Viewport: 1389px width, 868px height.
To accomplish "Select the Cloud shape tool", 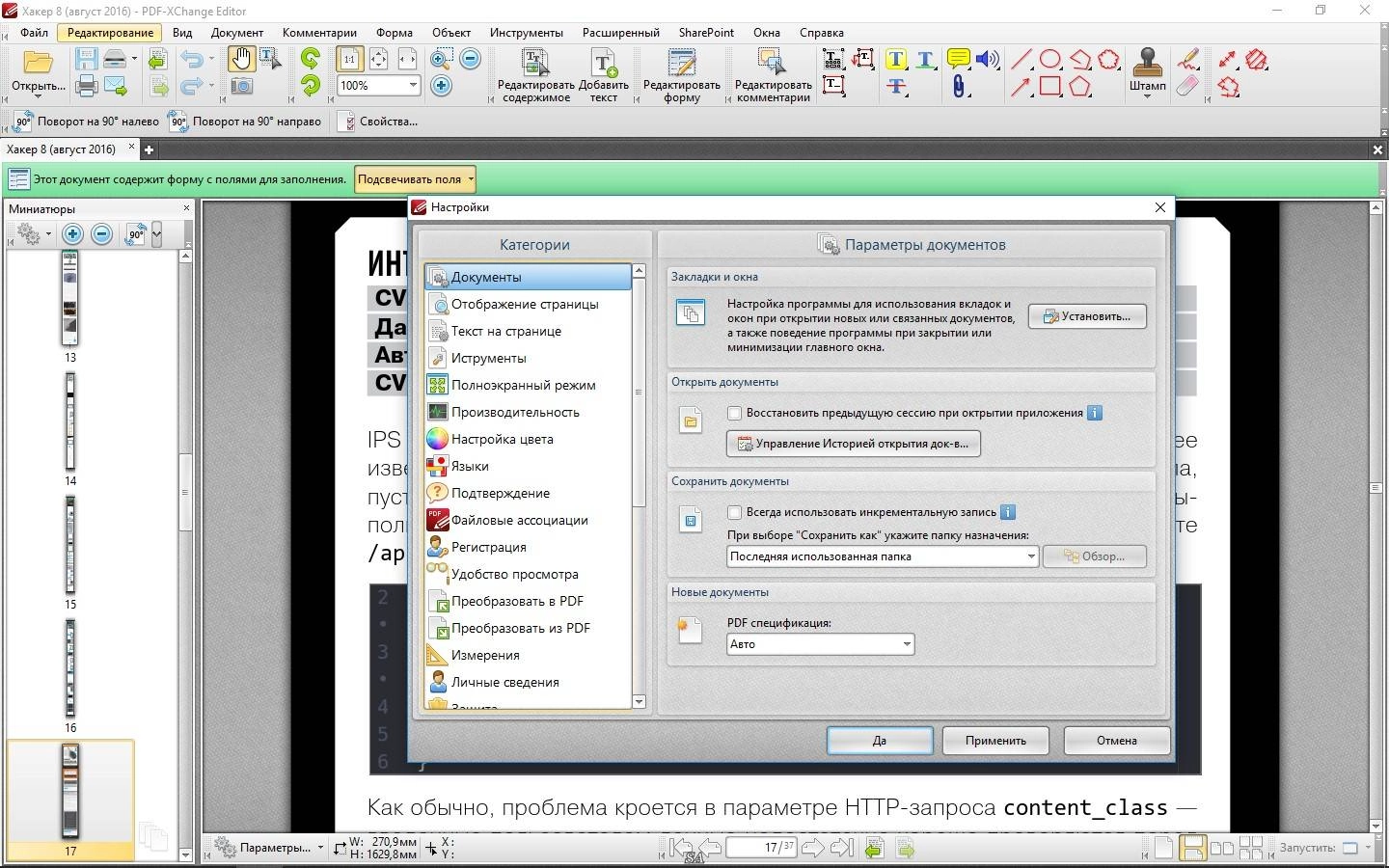I will point(1109,60).
